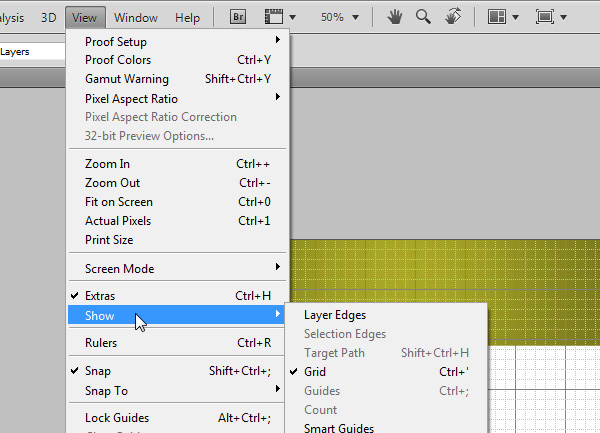The width and height of the screenshot is (600, 433).
Task: Expand the Pixel Aspect Ratio submenu
Action: click(178, 99)
